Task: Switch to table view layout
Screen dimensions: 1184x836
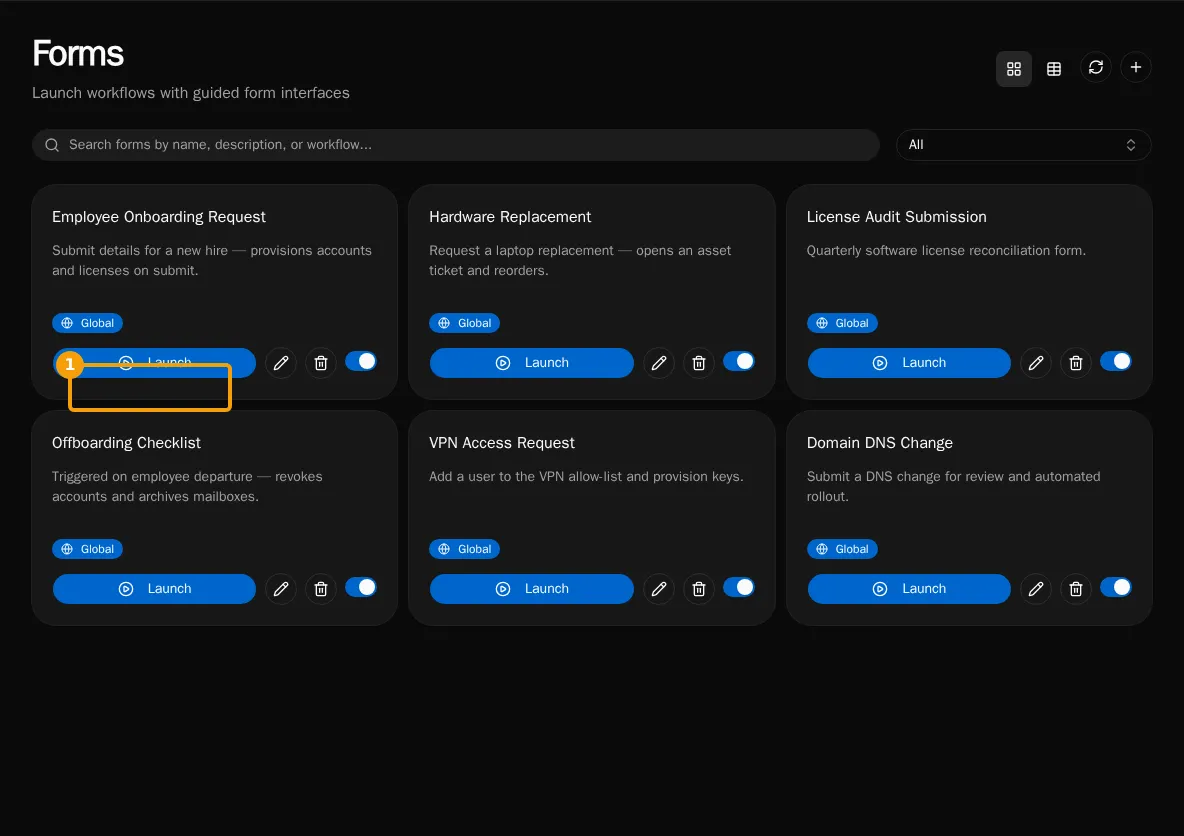Action: (x=1053, y=69)
